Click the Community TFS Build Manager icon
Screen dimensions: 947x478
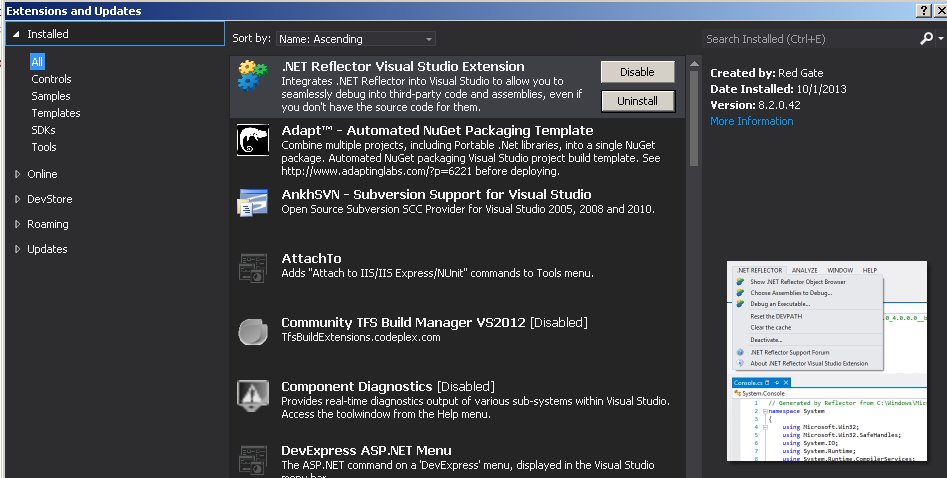(x=252, y=332)
